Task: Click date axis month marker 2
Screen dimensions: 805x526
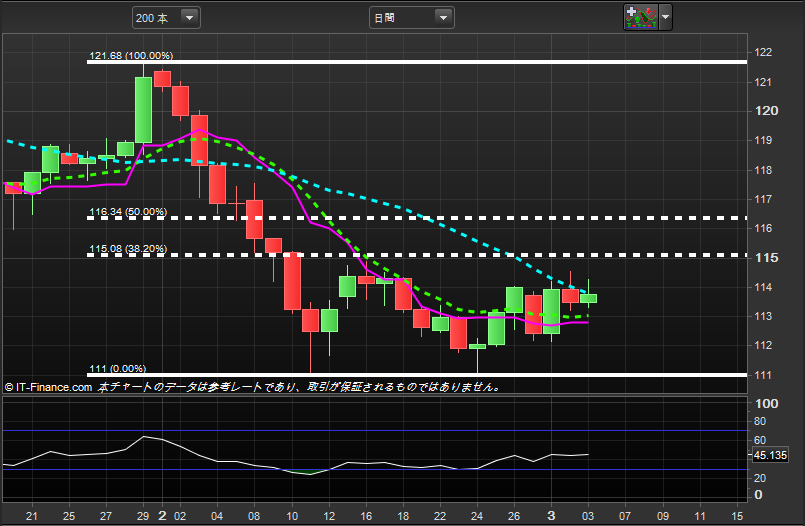Action: (x=162, y=516)
